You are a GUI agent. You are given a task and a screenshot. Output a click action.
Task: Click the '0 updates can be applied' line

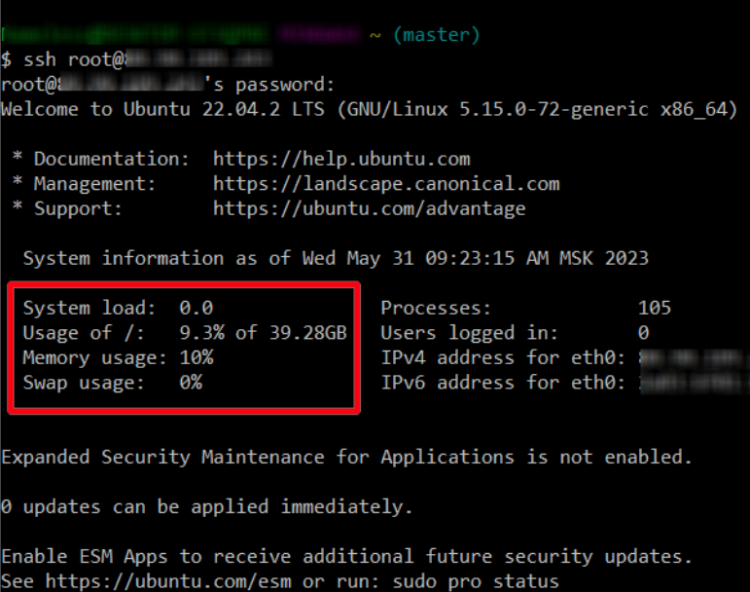[x=206, y=507]
